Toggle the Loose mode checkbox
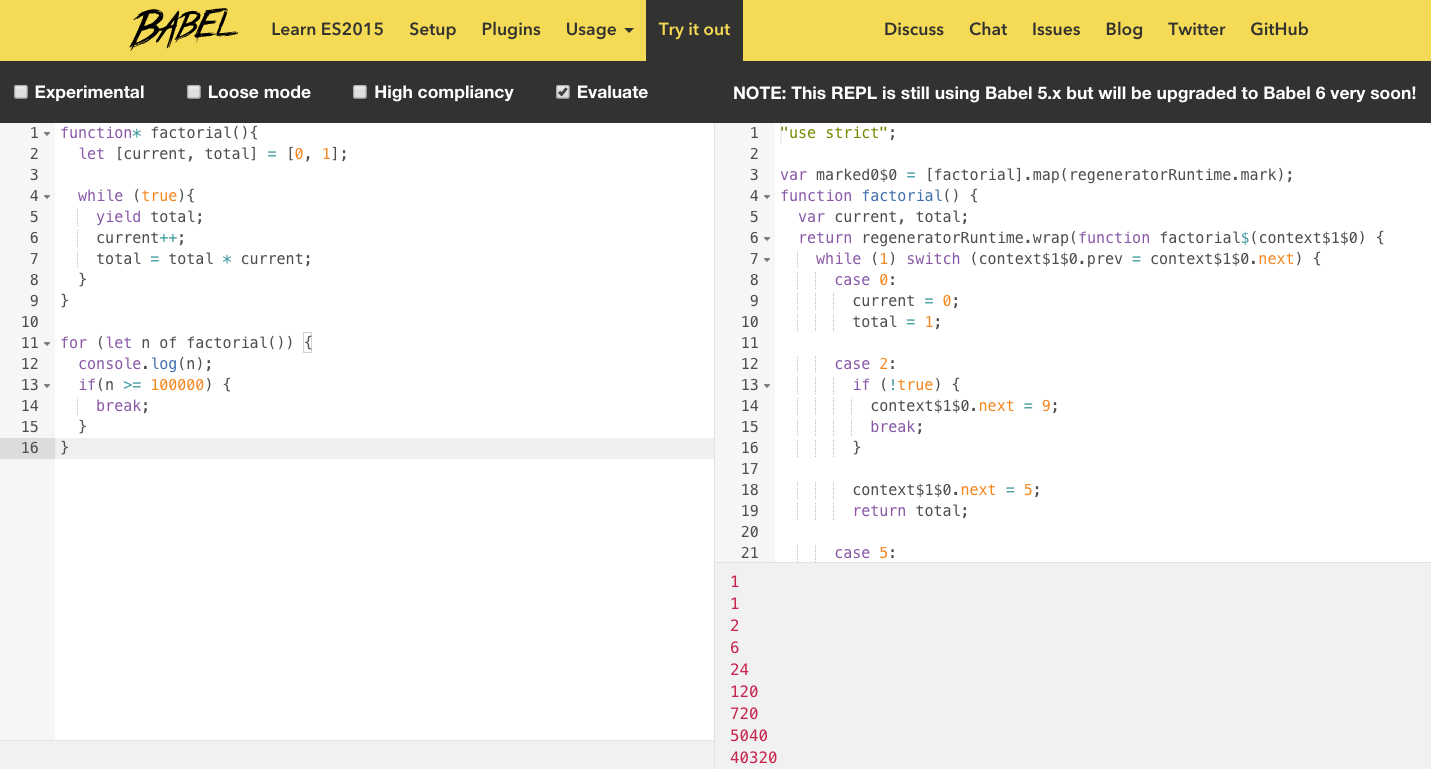The width and height of the screenshot is (1431, 769). pos(194,92)
